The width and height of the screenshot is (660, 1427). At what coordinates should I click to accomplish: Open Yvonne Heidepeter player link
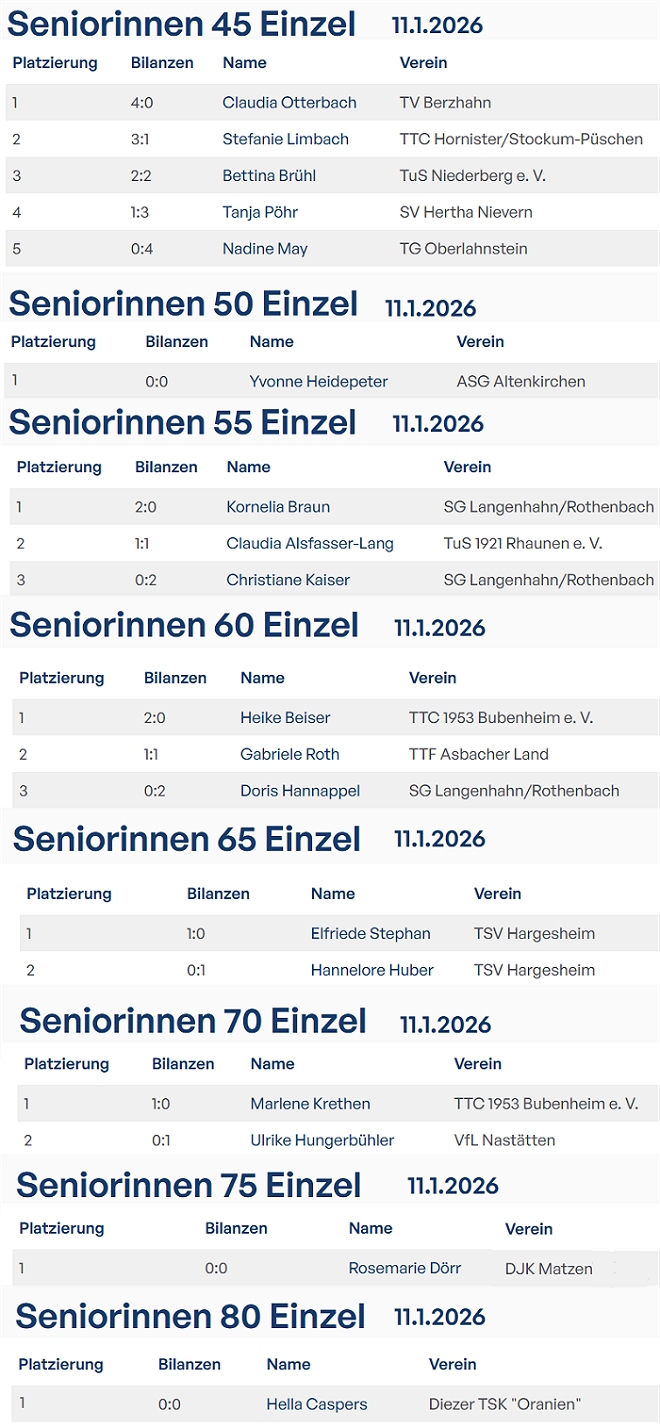[x=318, y=381]
